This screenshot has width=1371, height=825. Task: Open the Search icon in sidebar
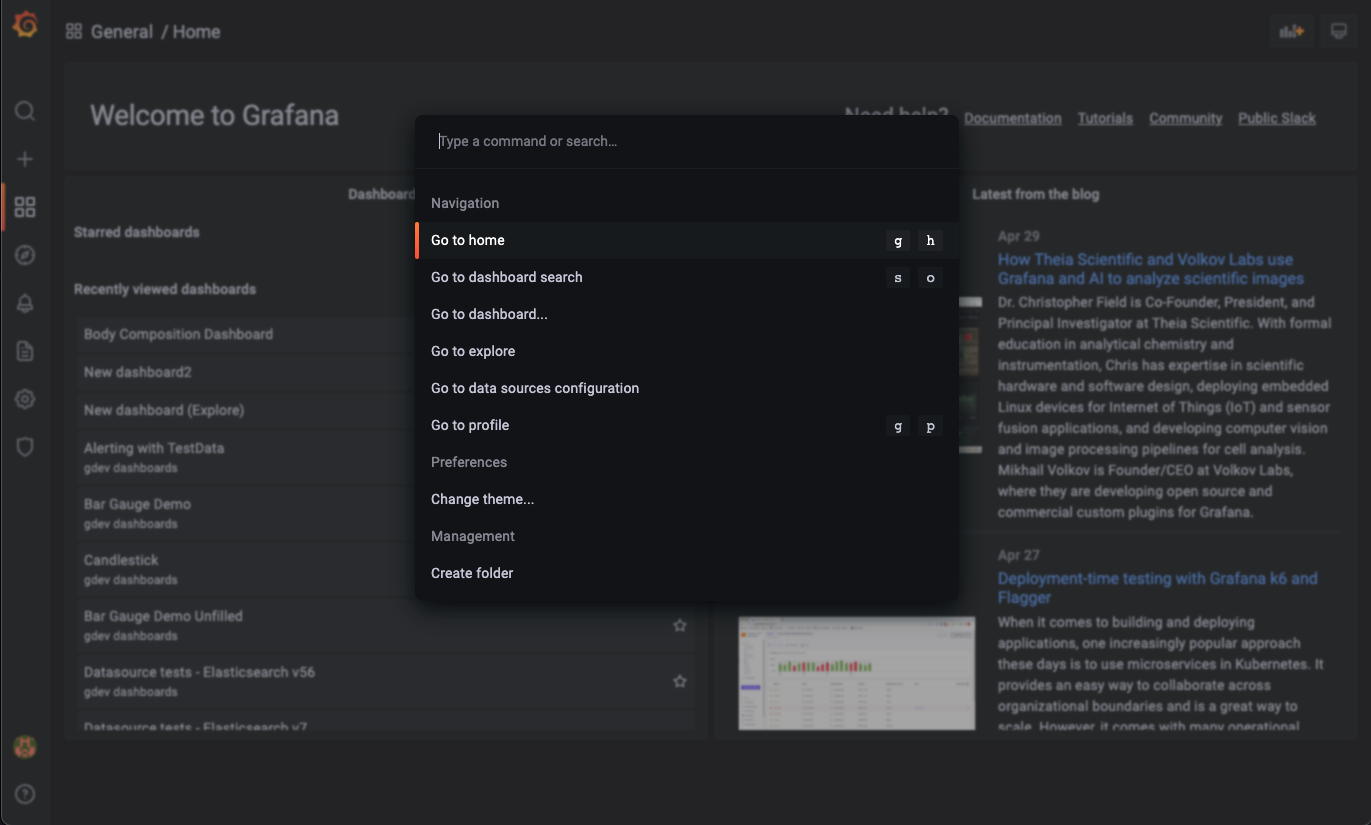point(25,111)
